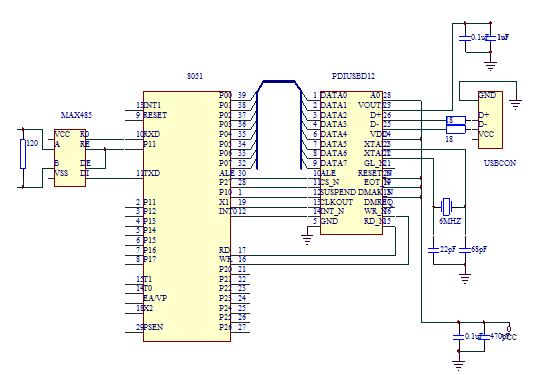Select the PSEN pin label
This screenshot has width=538, height=375.
tap(153, 327)
